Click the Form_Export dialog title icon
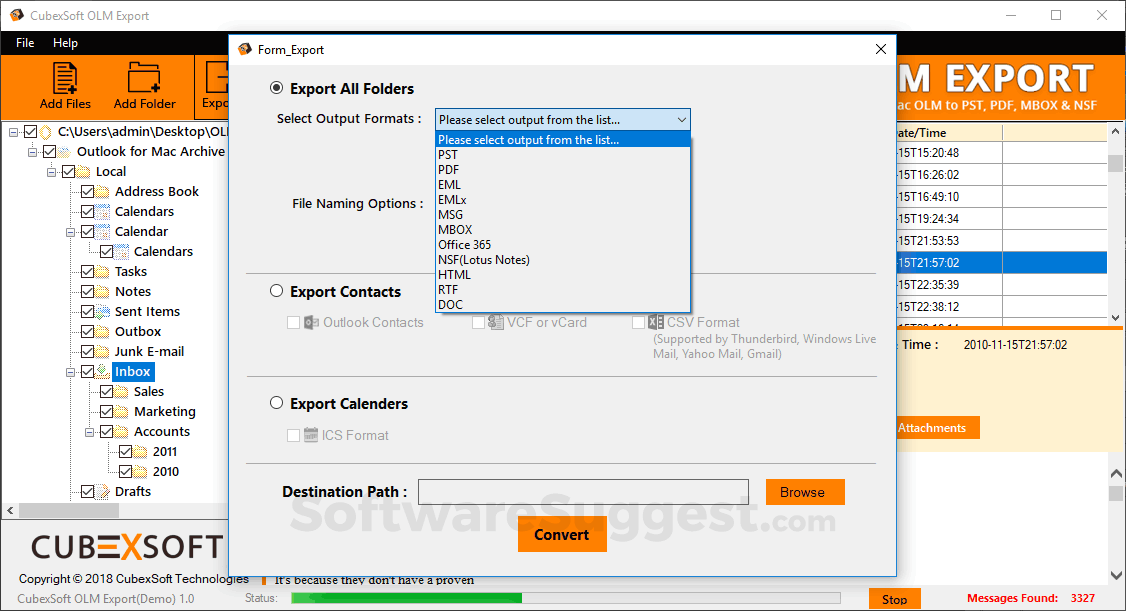The width and height of the screenshot is (1126, 611). click(245, 49)
